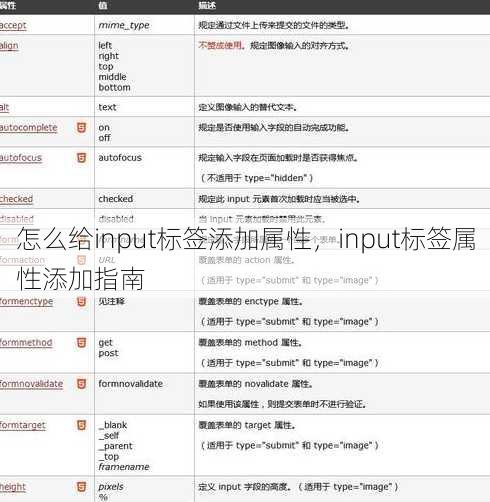
Task: Click the faded HTML5 icon in formaction row
Action: click(x=81, y=260)
